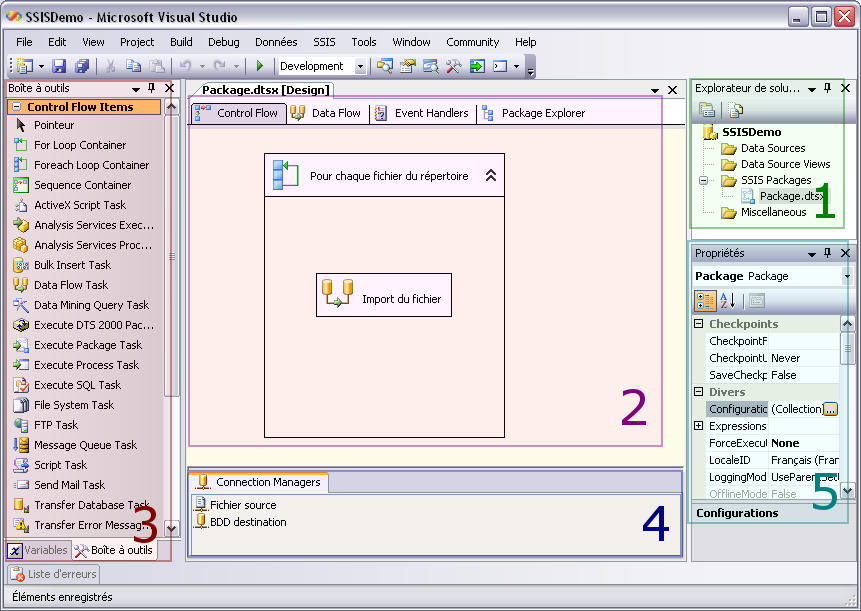Click the Properties grid scrollbar thumb
861x611 pixels.
[847, 348]
